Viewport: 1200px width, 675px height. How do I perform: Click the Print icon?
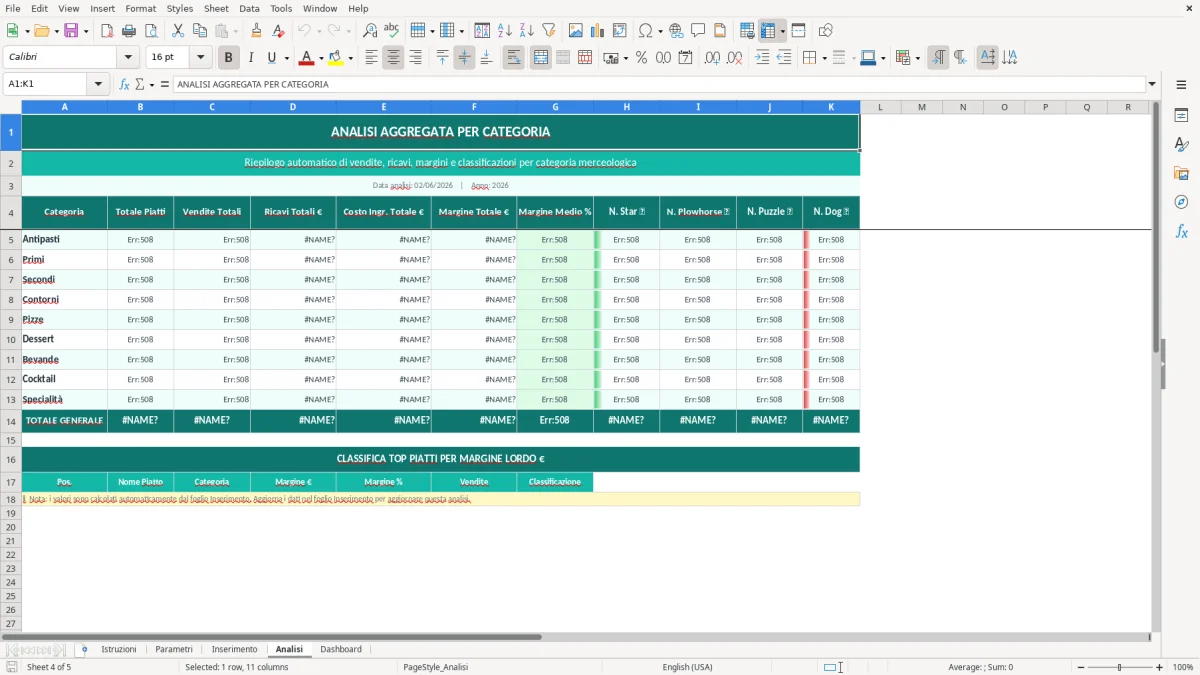(x=129, y=31)
